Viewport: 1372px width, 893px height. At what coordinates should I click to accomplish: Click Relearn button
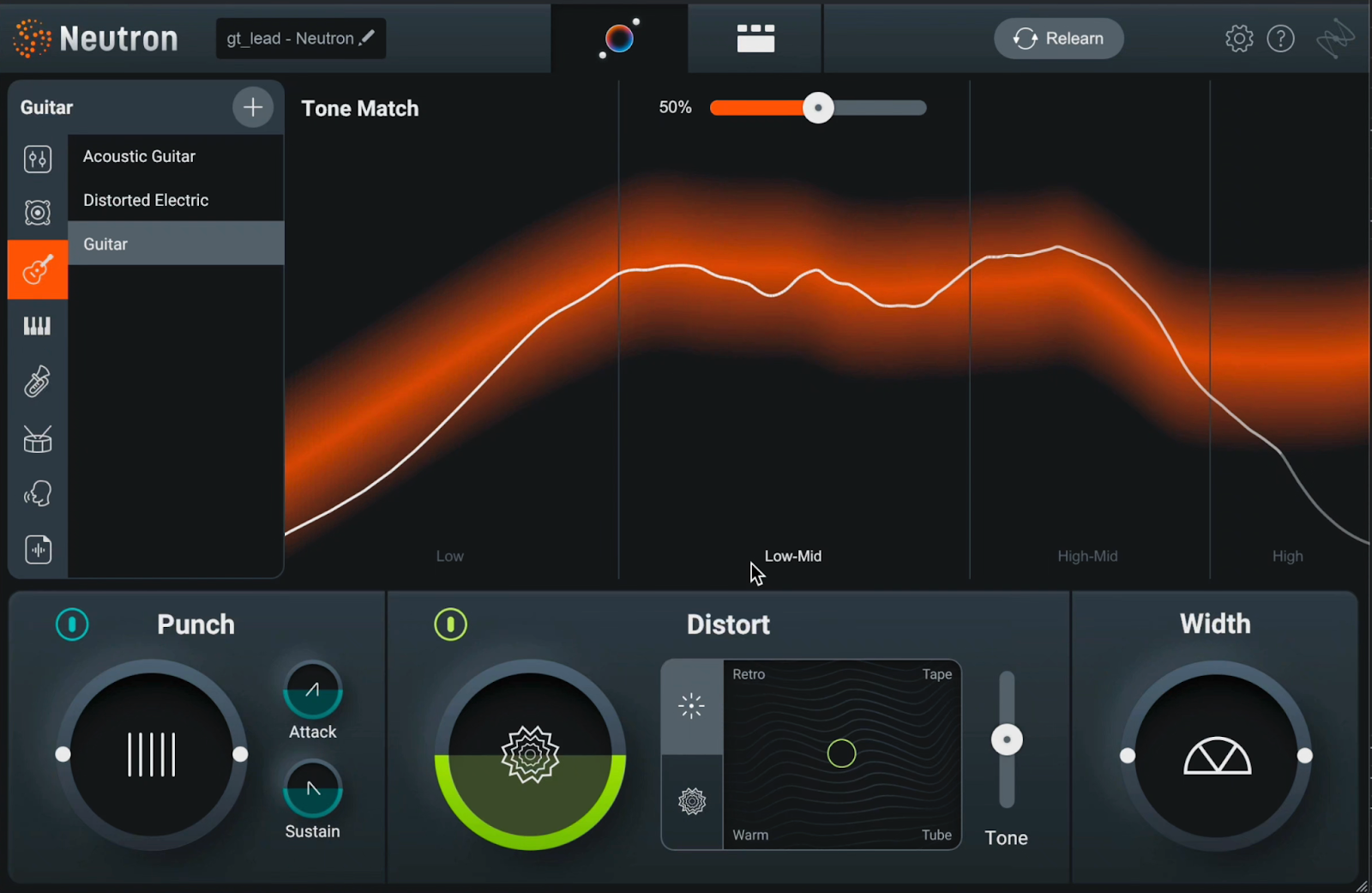(x=1059, y=39)
